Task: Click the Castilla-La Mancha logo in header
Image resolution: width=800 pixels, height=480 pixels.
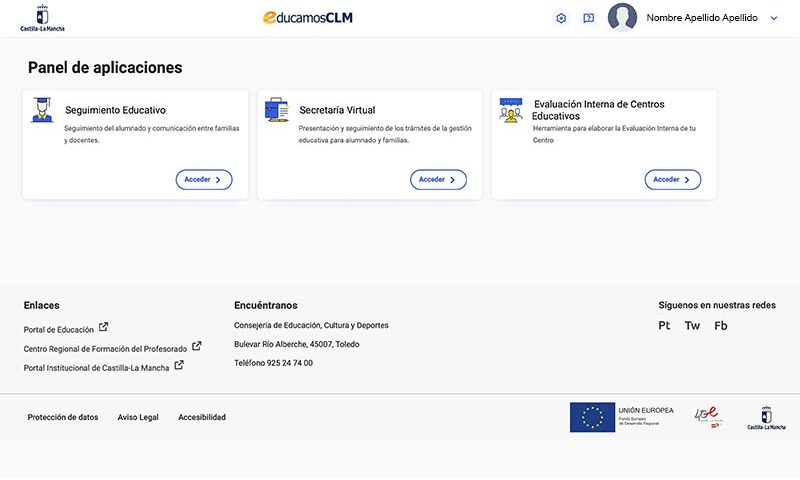Action: point(42,18)
